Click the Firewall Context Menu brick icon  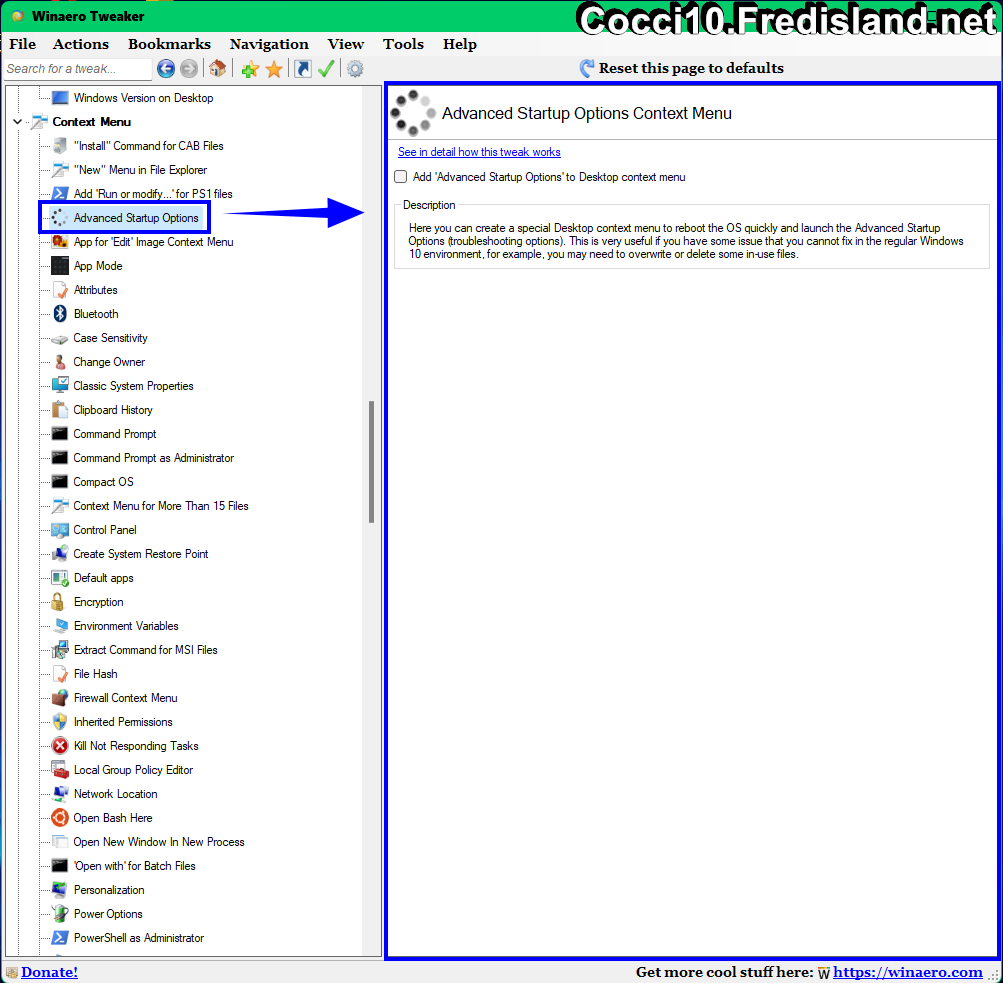click(60, 698)
